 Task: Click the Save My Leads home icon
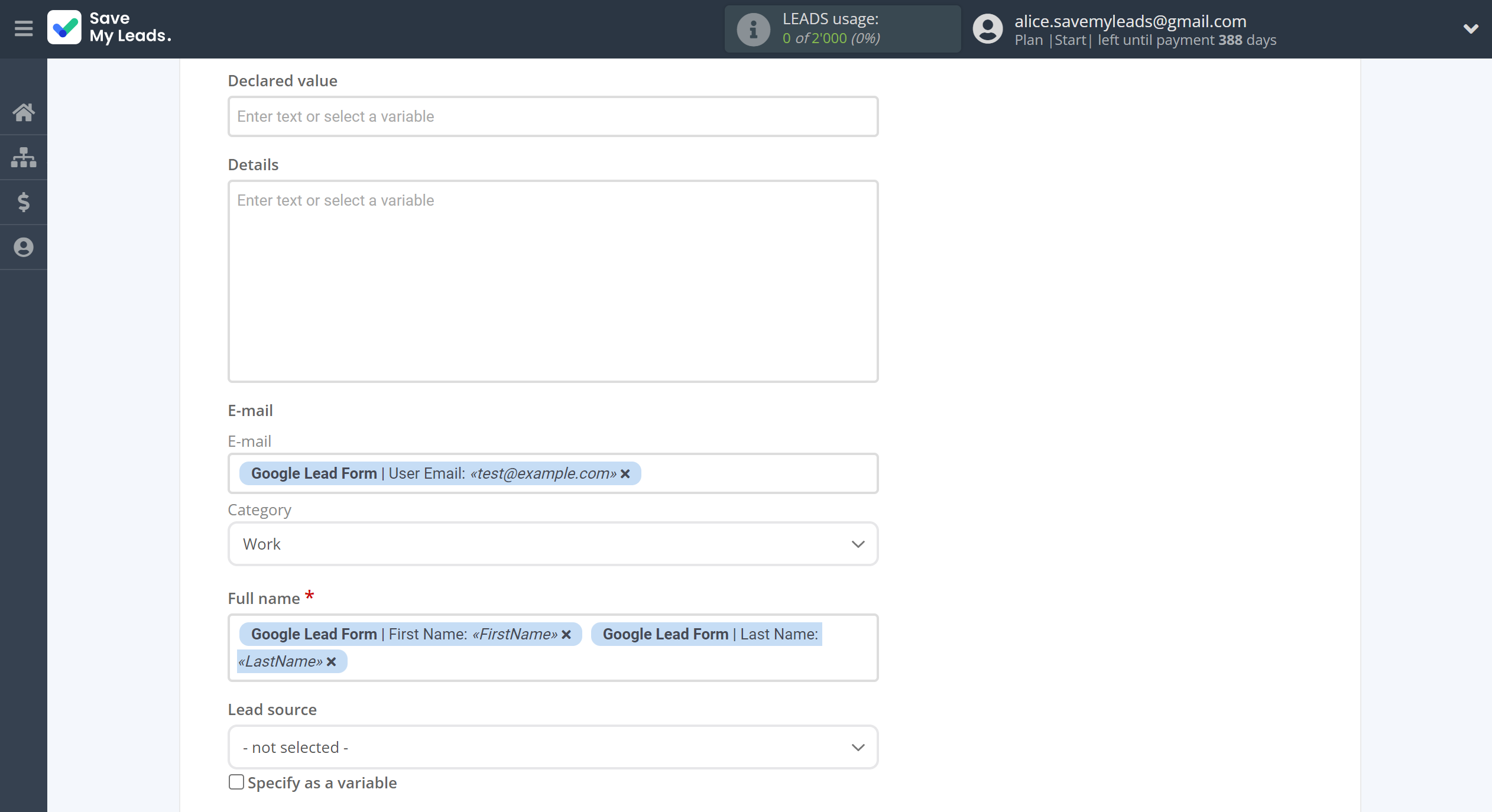pyautogui.click(x=24, y=111)
